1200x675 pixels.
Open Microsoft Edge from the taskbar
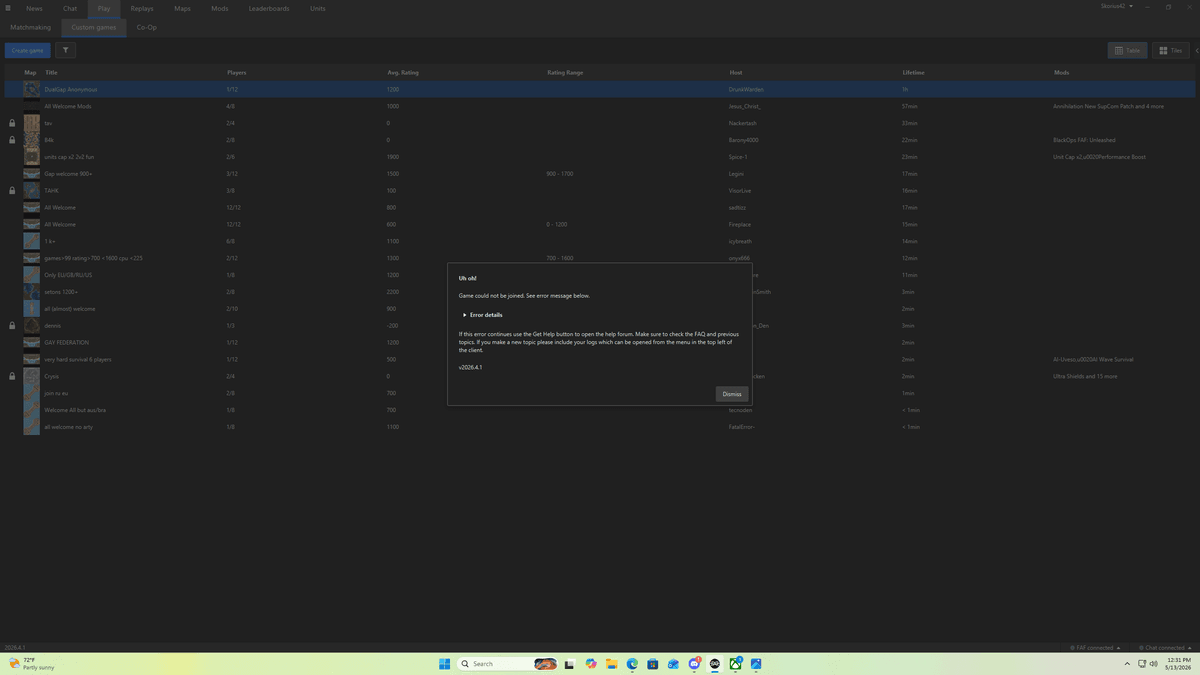pos(632,664)
